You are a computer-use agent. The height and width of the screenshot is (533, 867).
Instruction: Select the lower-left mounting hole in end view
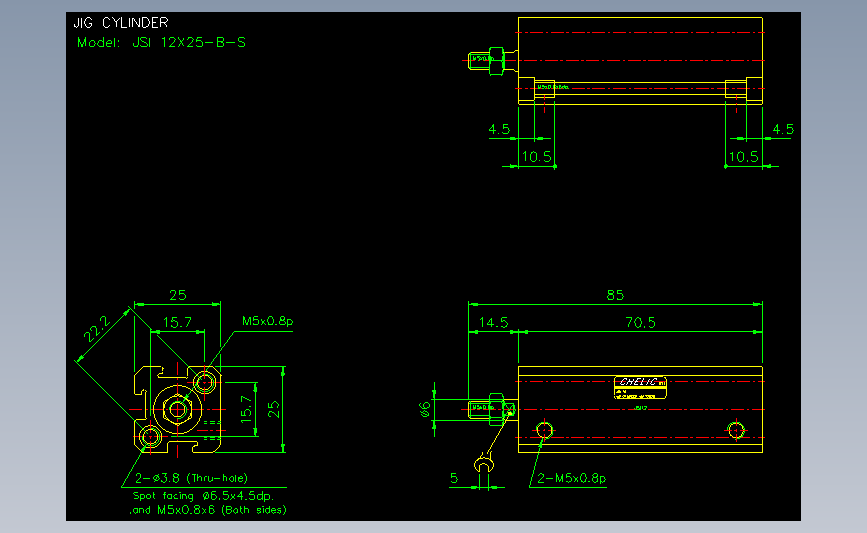coord(150,437)
